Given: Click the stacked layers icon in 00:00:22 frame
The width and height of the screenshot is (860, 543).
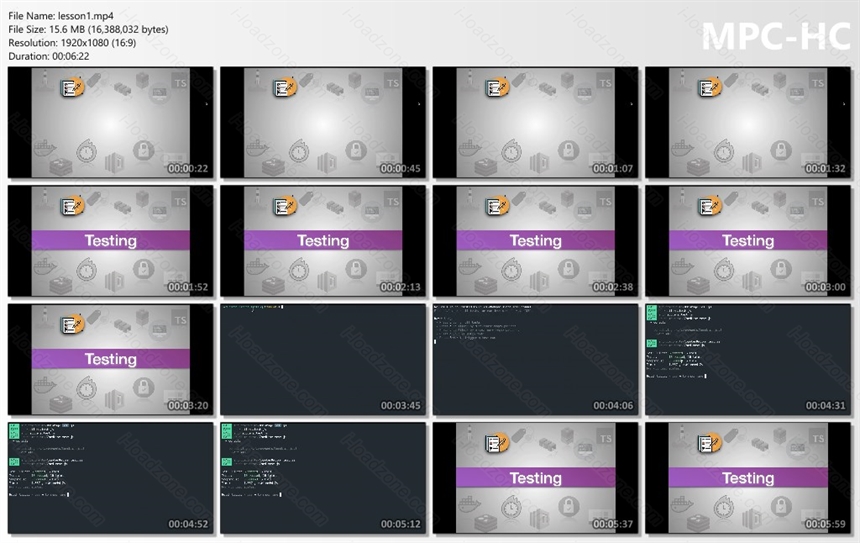Looking at the screenshot, I should pyautogui.click(x=60, y=167).
